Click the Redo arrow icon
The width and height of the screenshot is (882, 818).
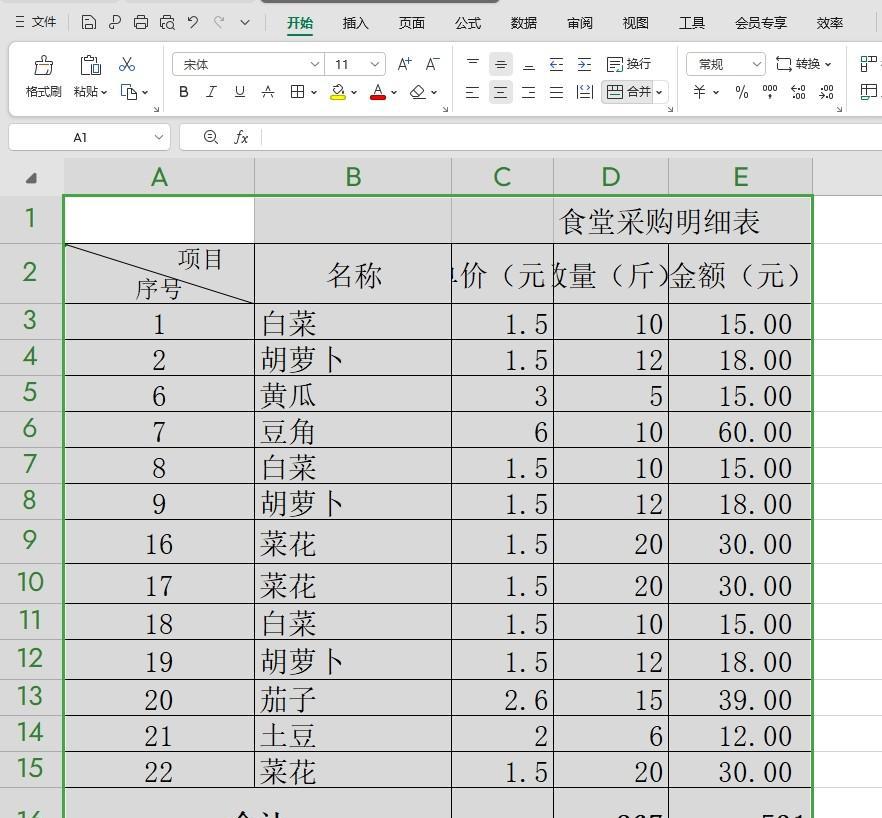[219, 23]
